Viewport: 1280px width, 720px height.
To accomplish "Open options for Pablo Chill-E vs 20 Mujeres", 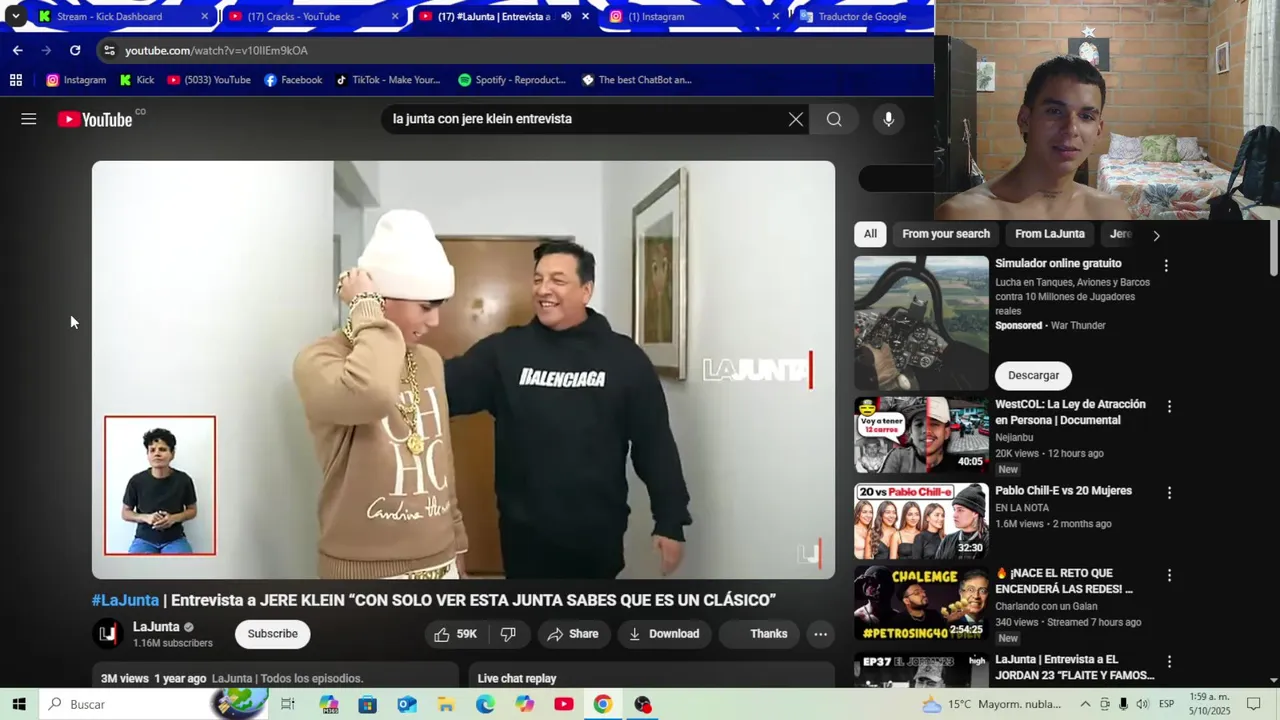I will [x=1169, y=492].
